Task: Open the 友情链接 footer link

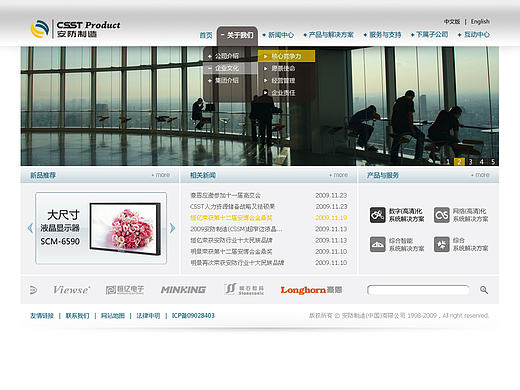Action: pyautogui.click(x=42, y=316)
